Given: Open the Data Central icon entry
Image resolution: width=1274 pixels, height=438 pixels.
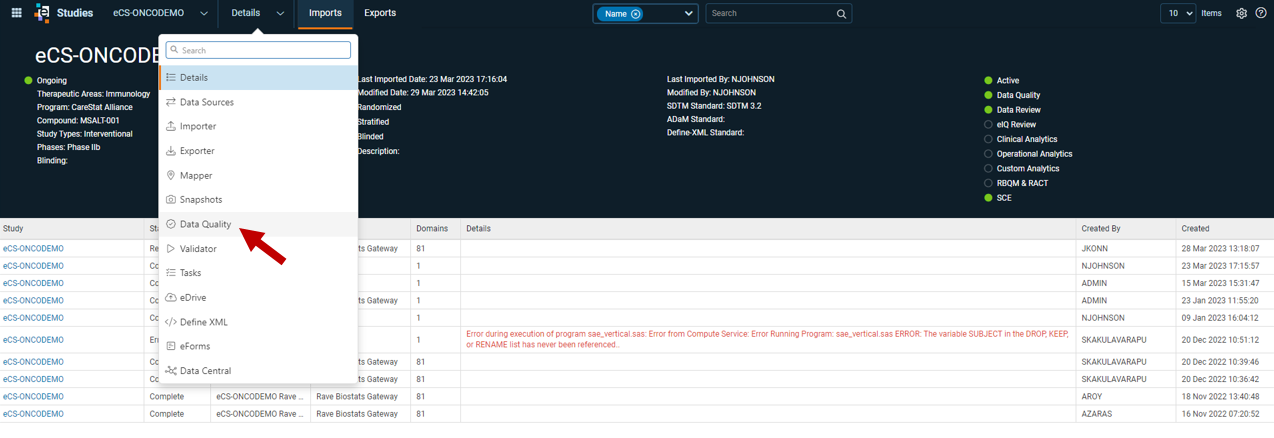Looking at the screenshot, I should [x=171, y=370].
